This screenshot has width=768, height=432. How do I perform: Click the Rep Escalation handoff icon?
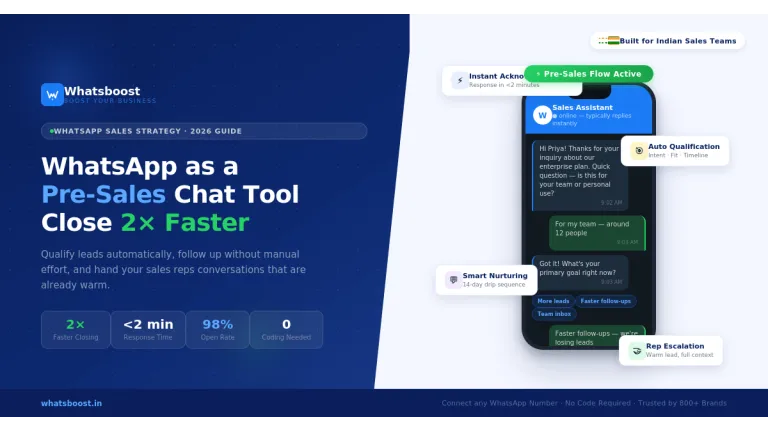[637, 351]
